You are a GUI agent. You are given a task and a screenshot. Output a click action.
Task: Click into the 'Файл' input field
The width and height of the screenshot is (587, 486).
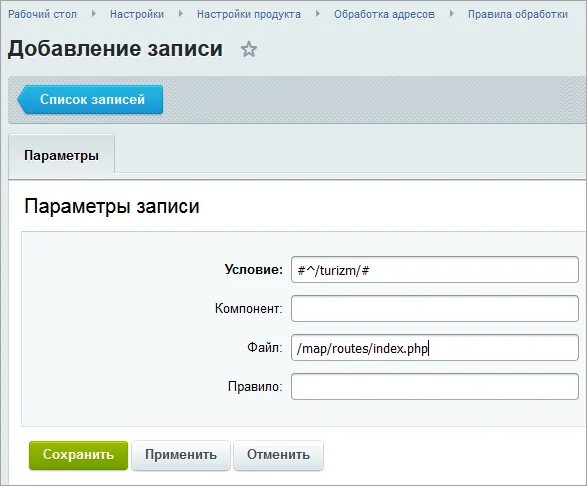point(435,347)
